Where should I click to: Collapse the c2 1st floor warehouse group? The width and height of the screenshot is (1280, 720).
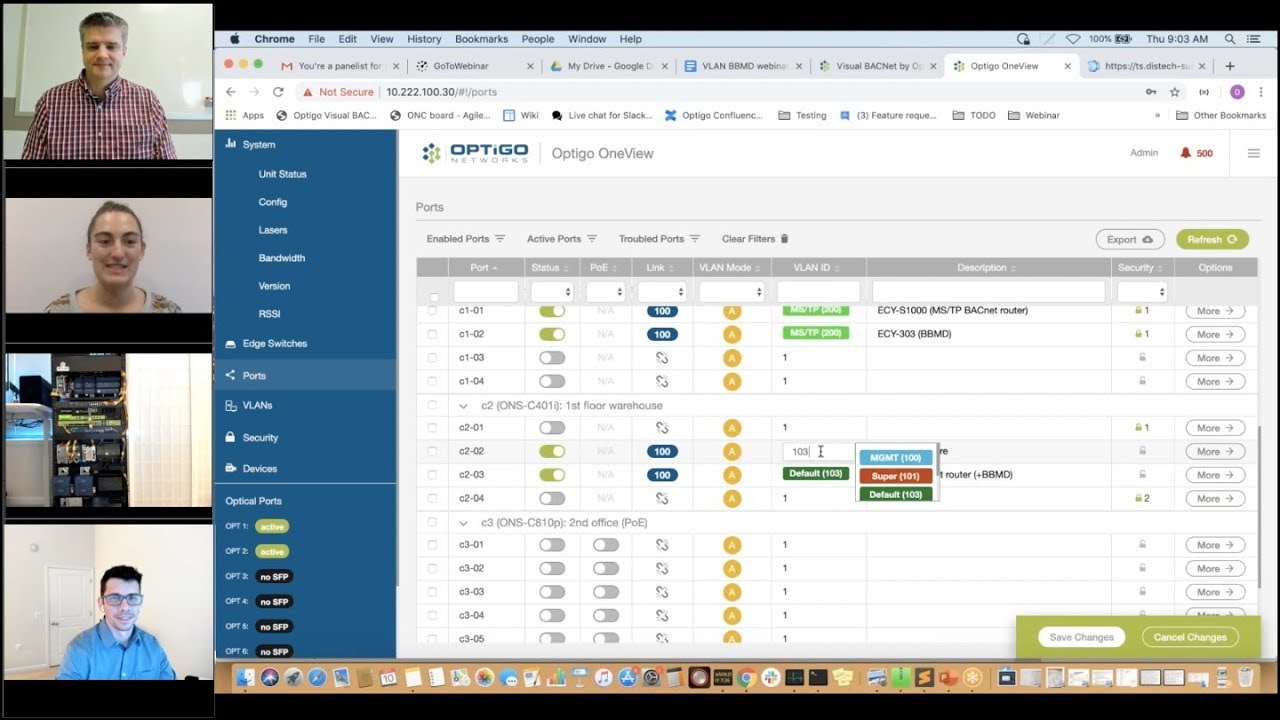[463, 406]
